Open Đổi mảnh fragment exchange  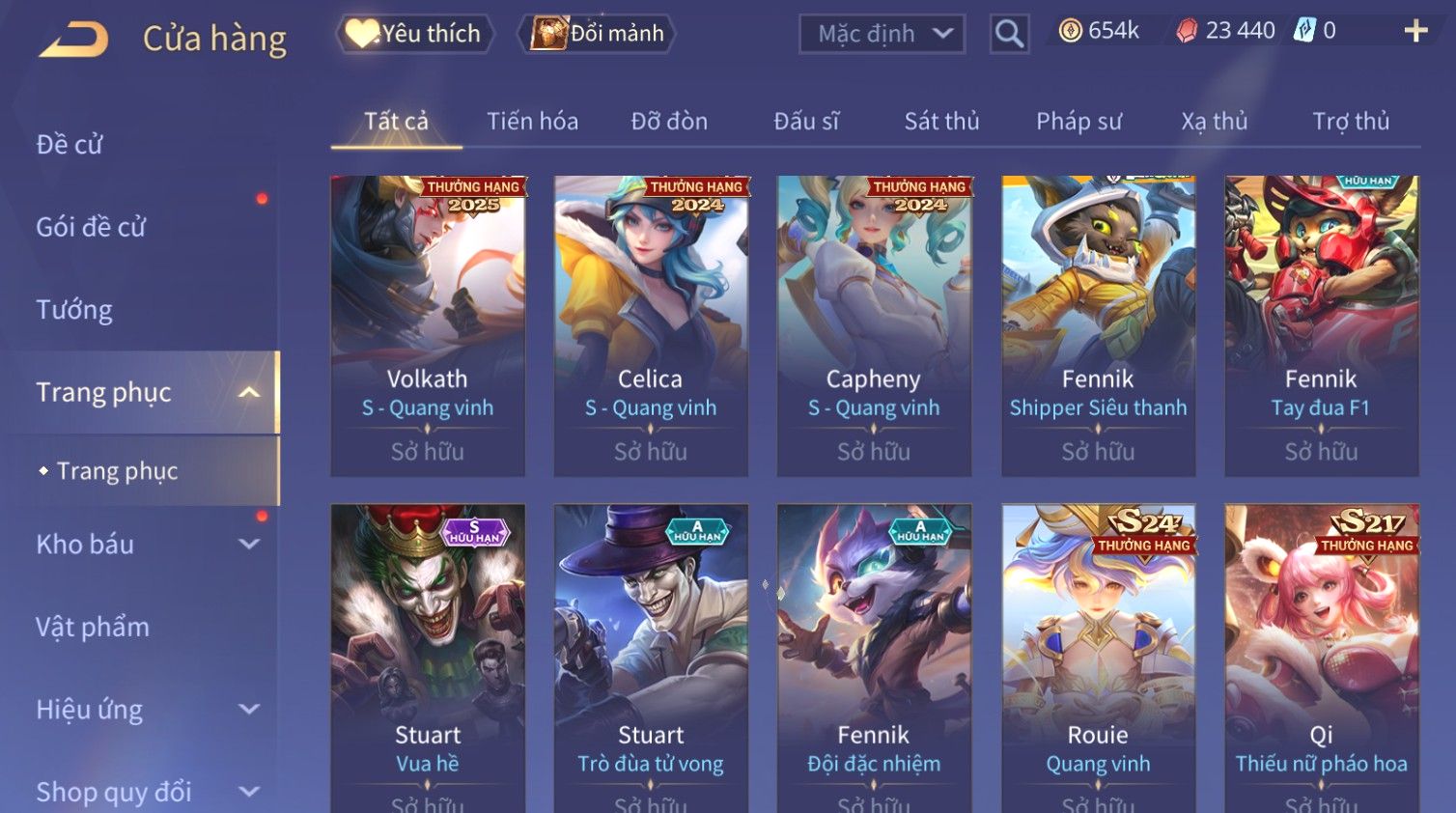[597, 34]
